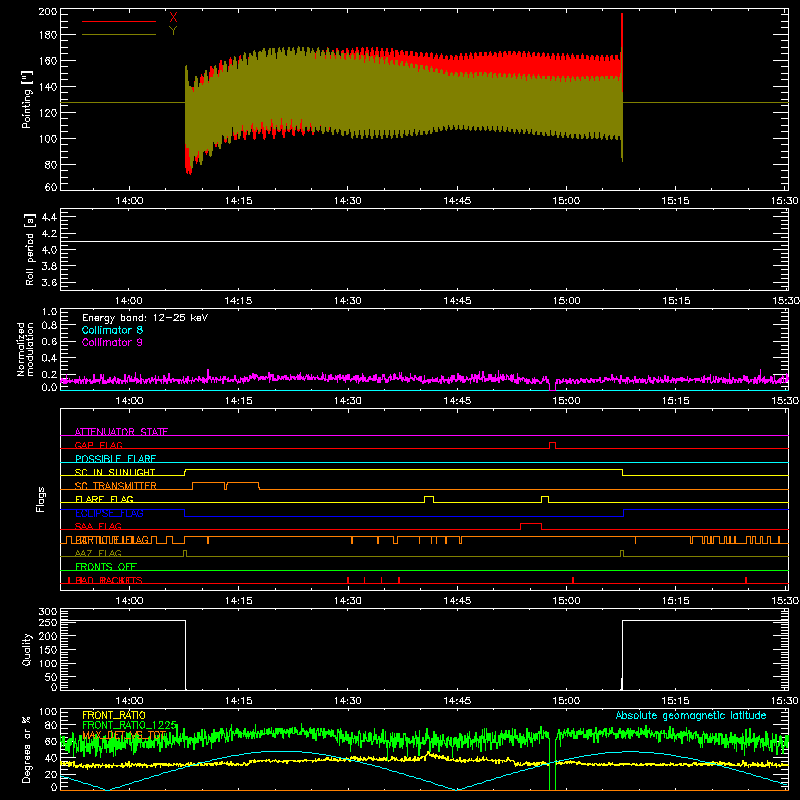Select the FRONTS_OFF flag label
Viewport: 800px width, 800px height.
(x=106, y=567)
